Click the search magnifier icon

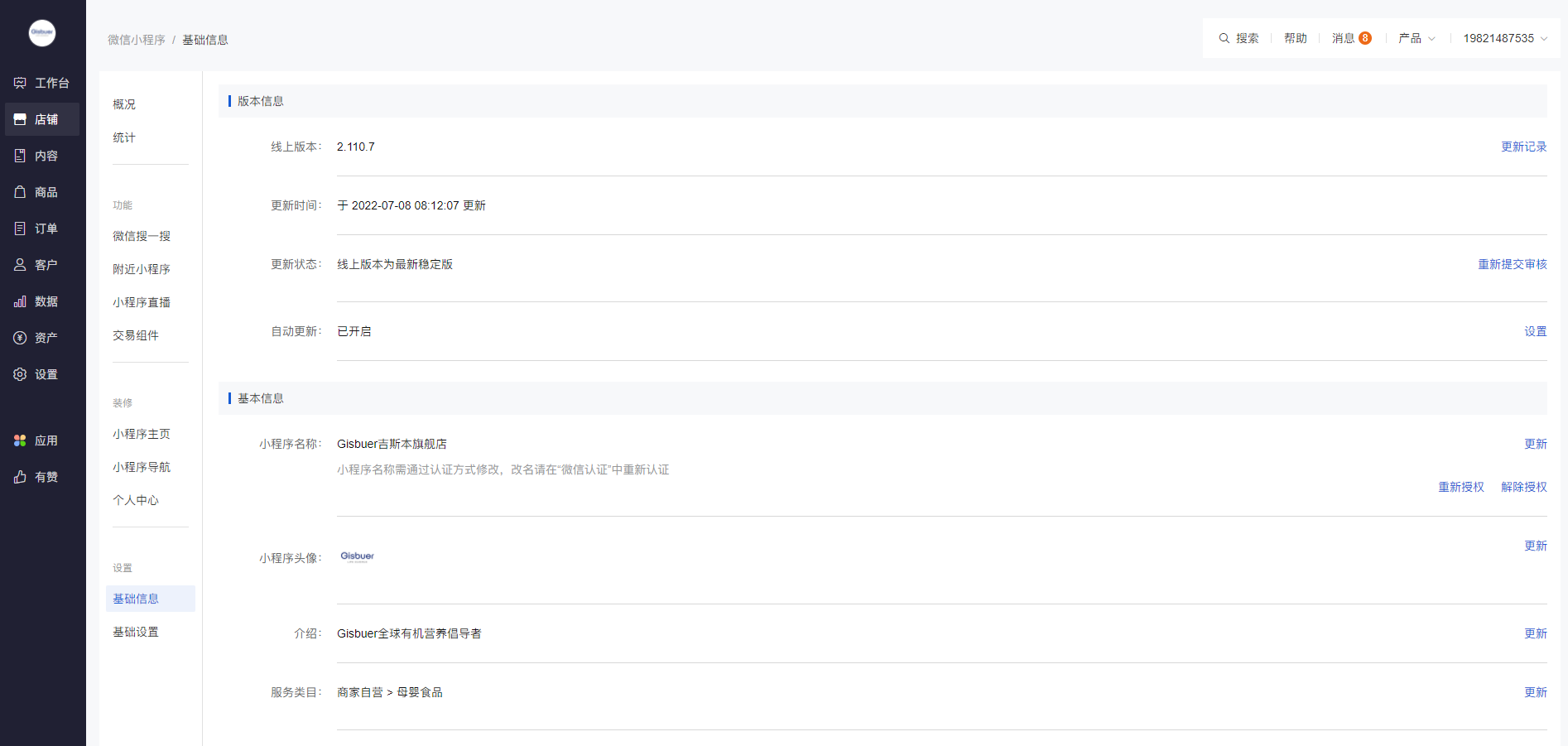1224,38
